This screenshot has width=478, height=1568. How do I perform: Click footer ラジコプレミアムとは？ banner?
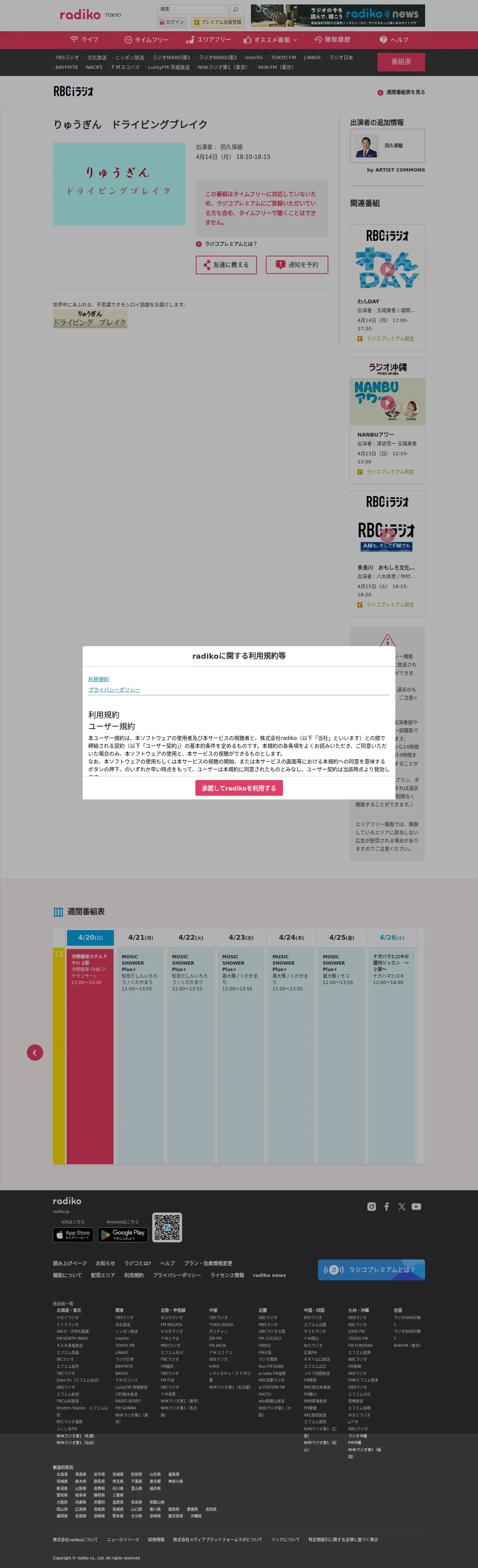point(372,1270)
